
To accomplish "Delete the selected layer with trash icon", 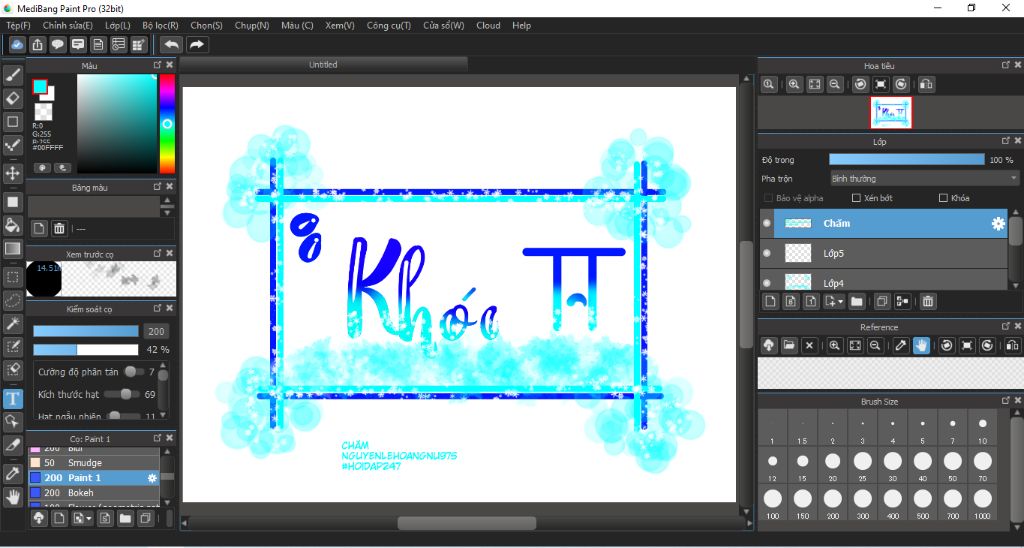I will [927, 301].
